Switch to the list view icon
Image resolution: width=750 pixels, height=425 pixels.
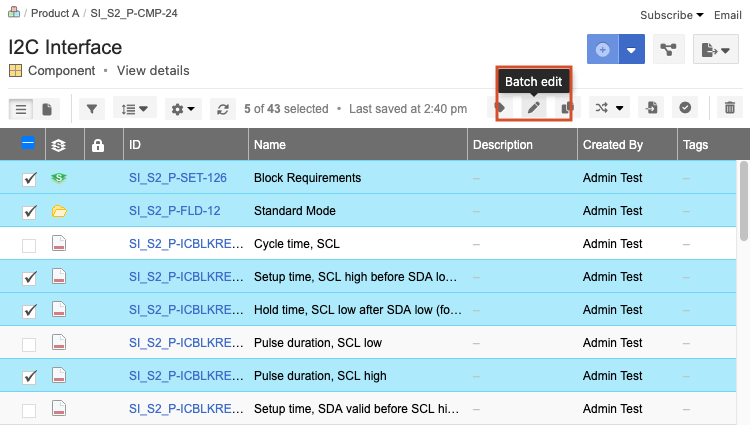point(20,108)
